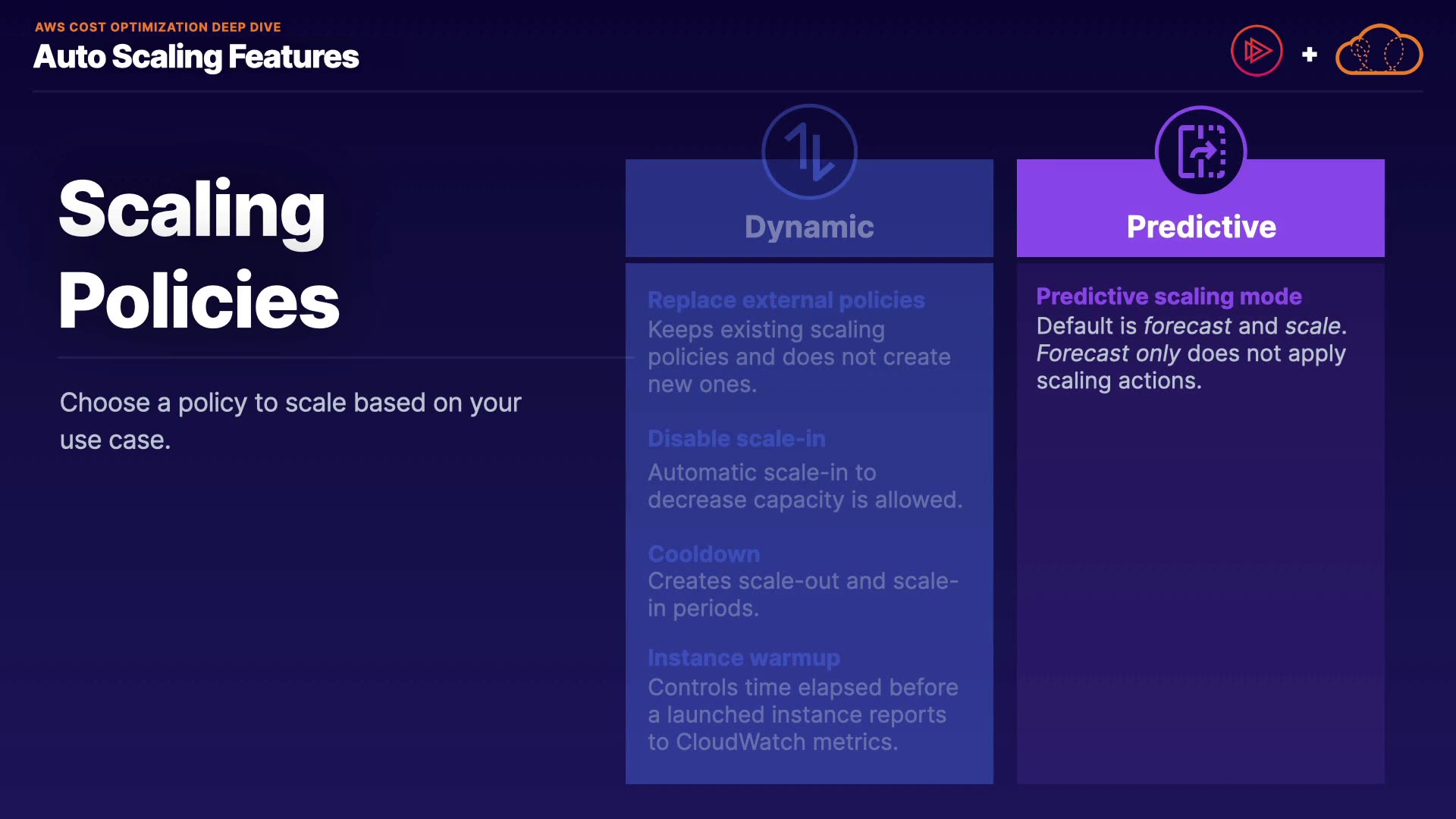Click the forecast and scale description text
This screenshot has width=1456, height=819.
coord(1191,353)
